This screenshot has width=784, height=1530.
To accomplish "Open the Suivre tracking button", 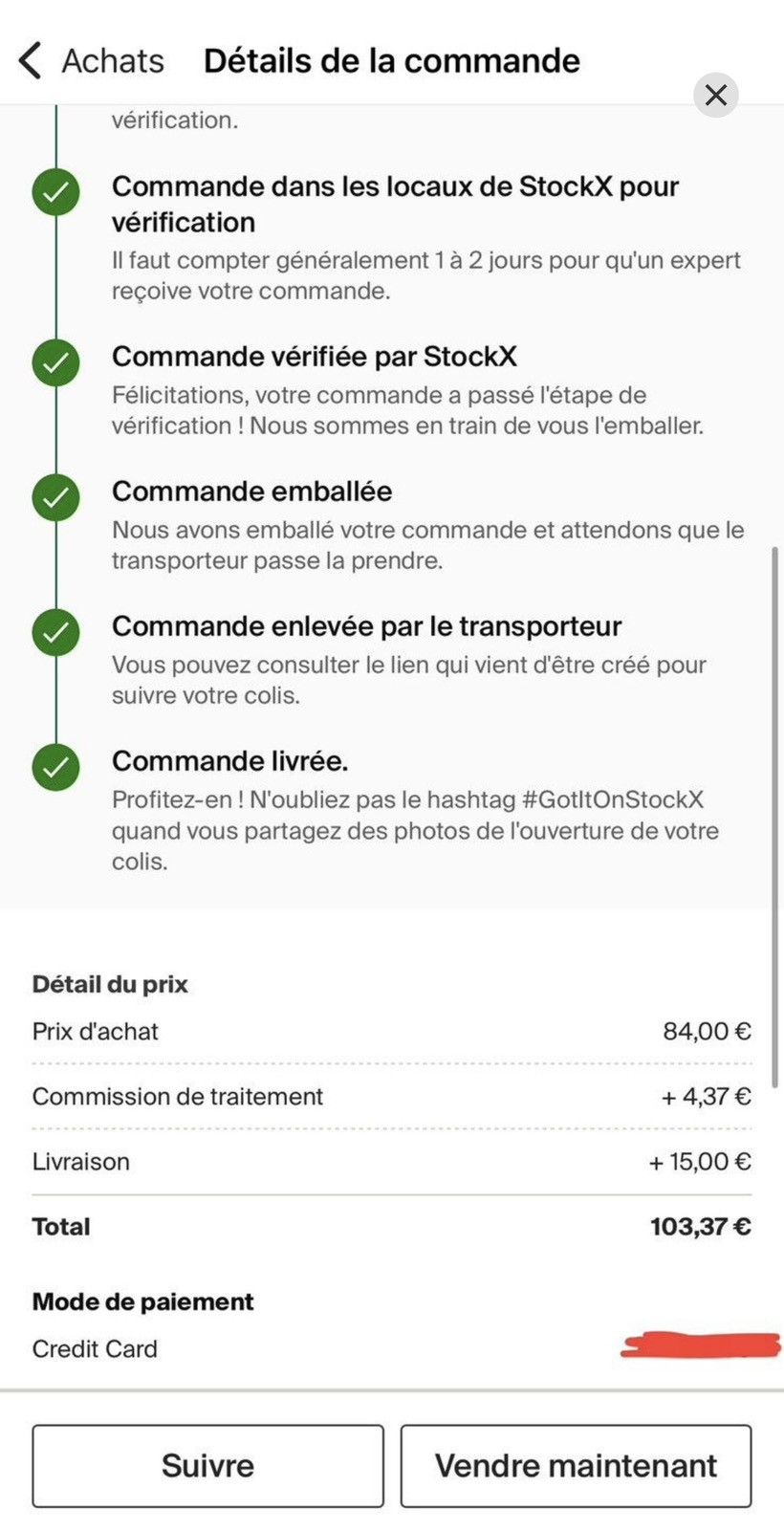I will click(x=207, y=1465).
